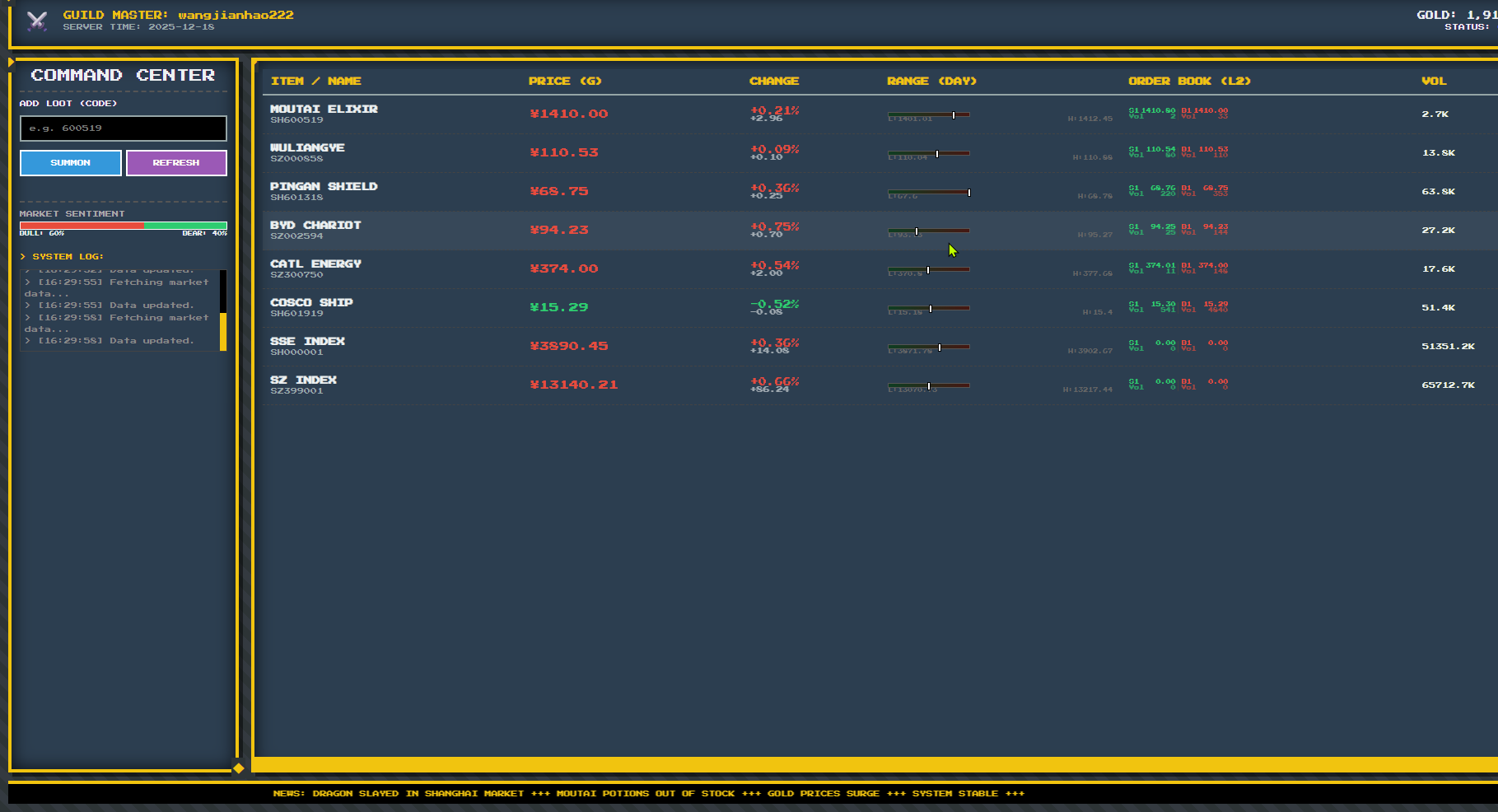Image resolution: width=1498 pixels, height=812 pixels.
Task: Click the GOLD balance display
Action: (1456, 14)
